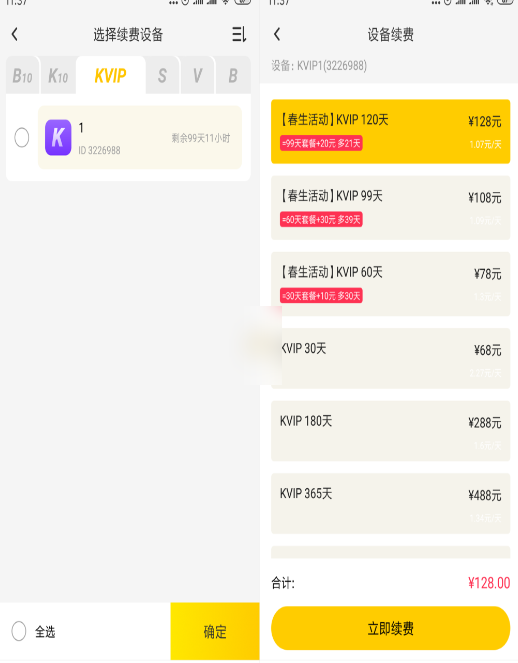518x663 pixels.
Task: Select the KVIP 365天 plan for ¥488
Action: (x=390, y=503)
